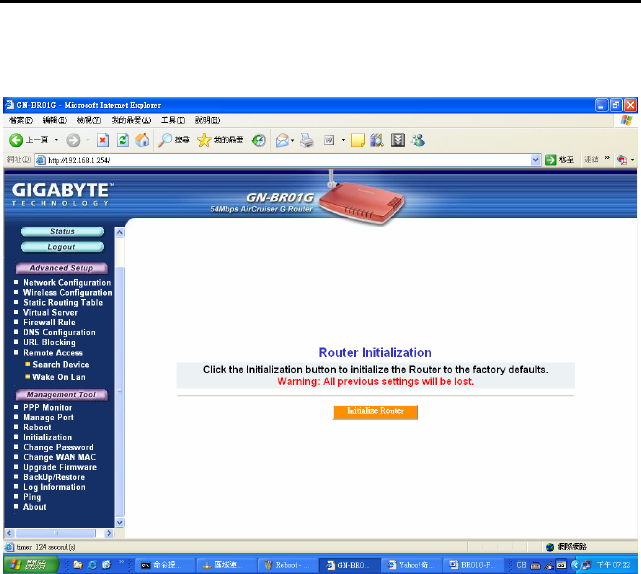Click the Search magnifier icon
The image size is (641, 574).
[x=165, y=140]
